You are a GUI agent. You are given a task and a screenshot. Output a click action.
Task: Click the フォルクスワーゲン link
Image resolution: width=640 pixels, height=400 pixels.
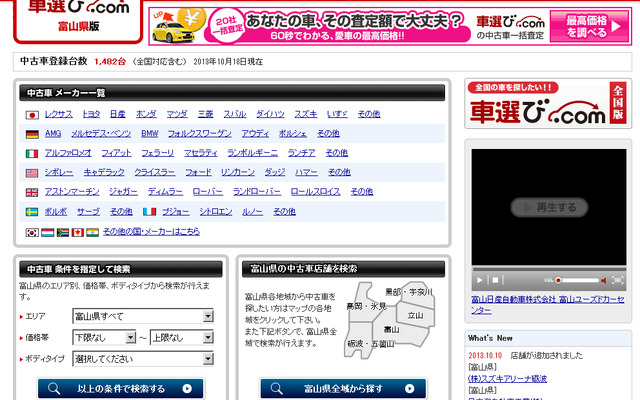click(200, 133)
